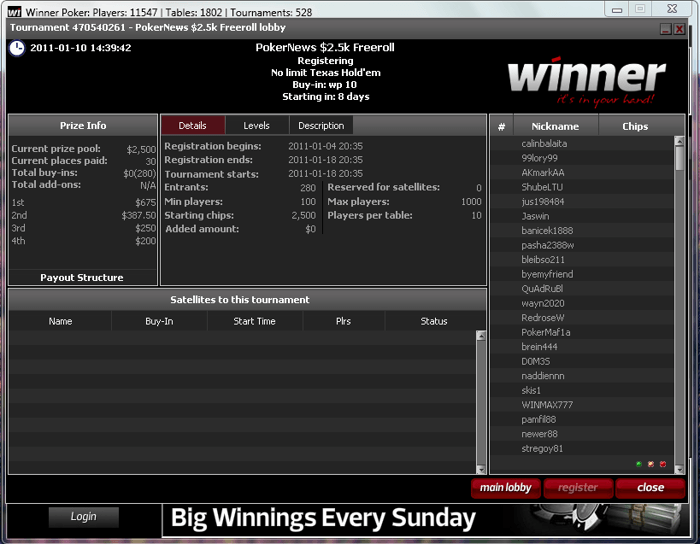This screenshot has height=544, width=700.
Task: Select player byemyfriend
Action: click(582, 274)
